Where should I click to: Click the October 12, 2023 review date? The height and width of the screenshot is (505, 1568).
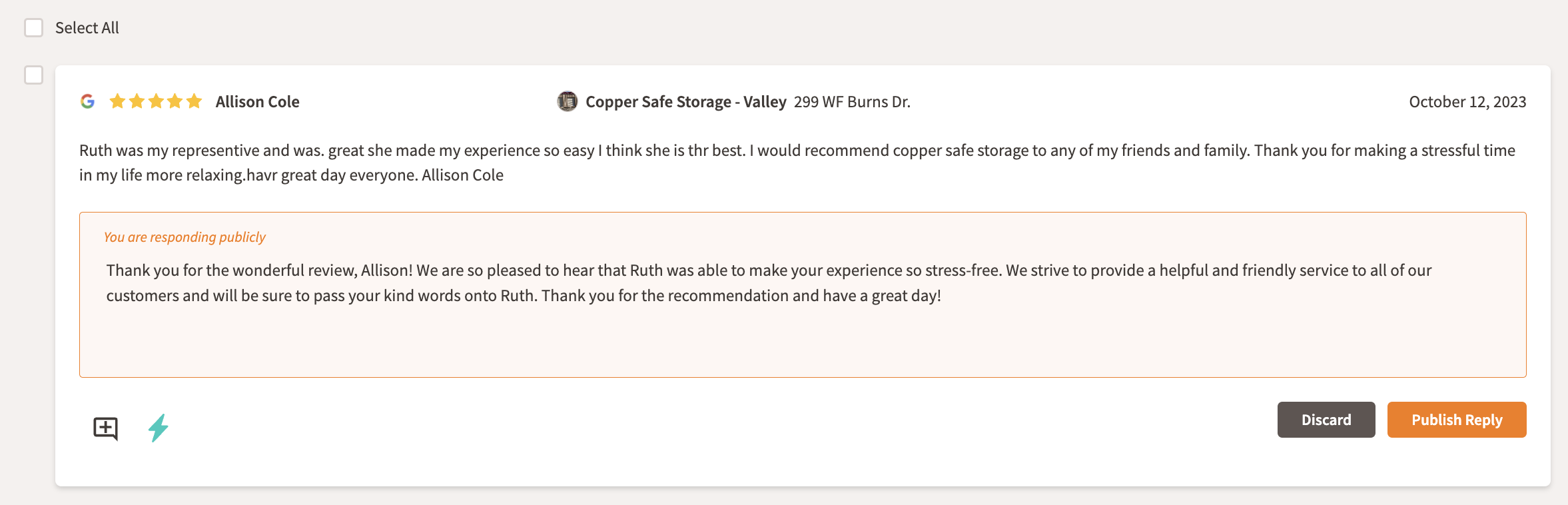point(1467,102)
